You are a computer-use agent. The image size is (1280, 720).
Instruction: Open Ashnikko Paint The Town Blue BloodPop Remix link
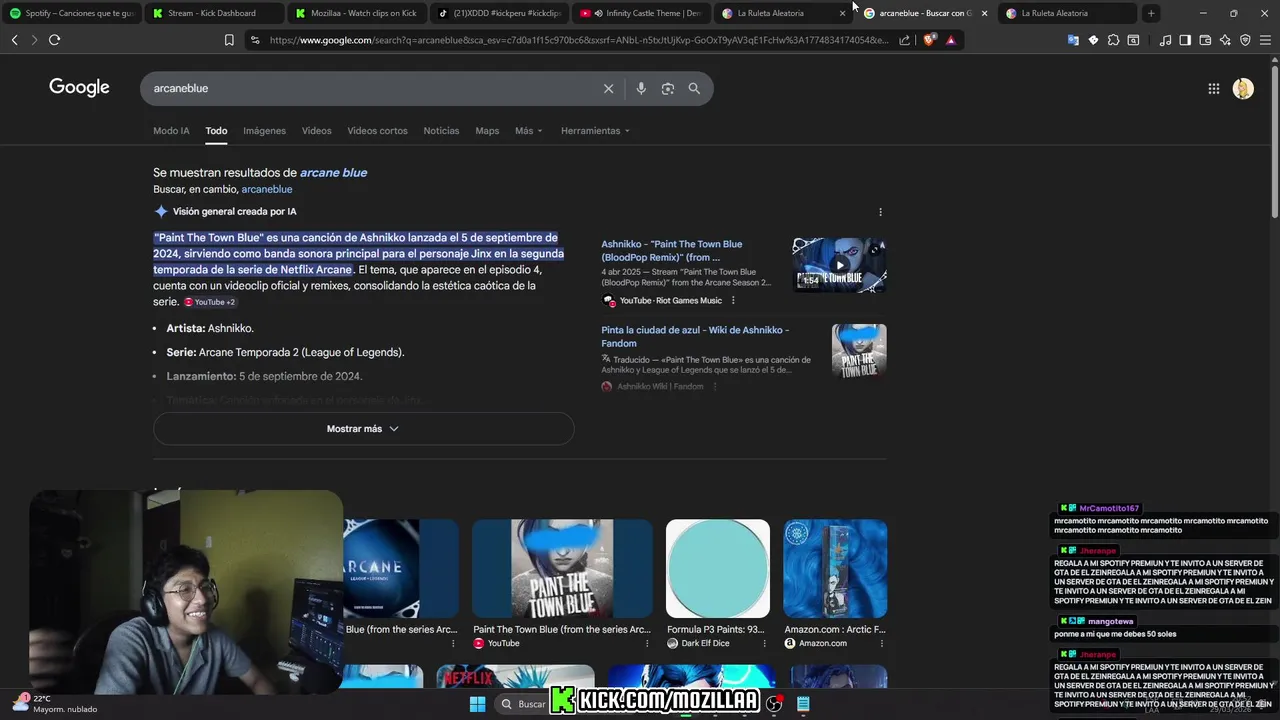(x=671, y=251)
